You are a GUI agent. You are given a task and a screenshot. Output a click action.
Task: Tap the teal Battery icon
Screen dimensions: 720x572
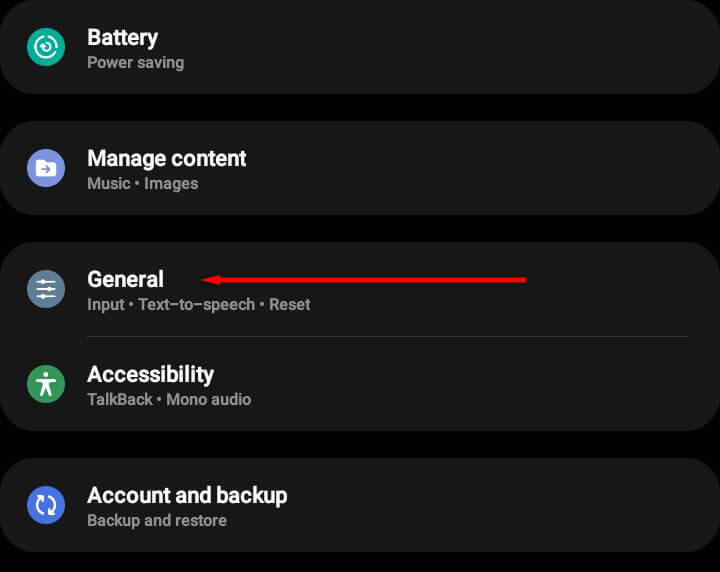click(x=46, y=46)
